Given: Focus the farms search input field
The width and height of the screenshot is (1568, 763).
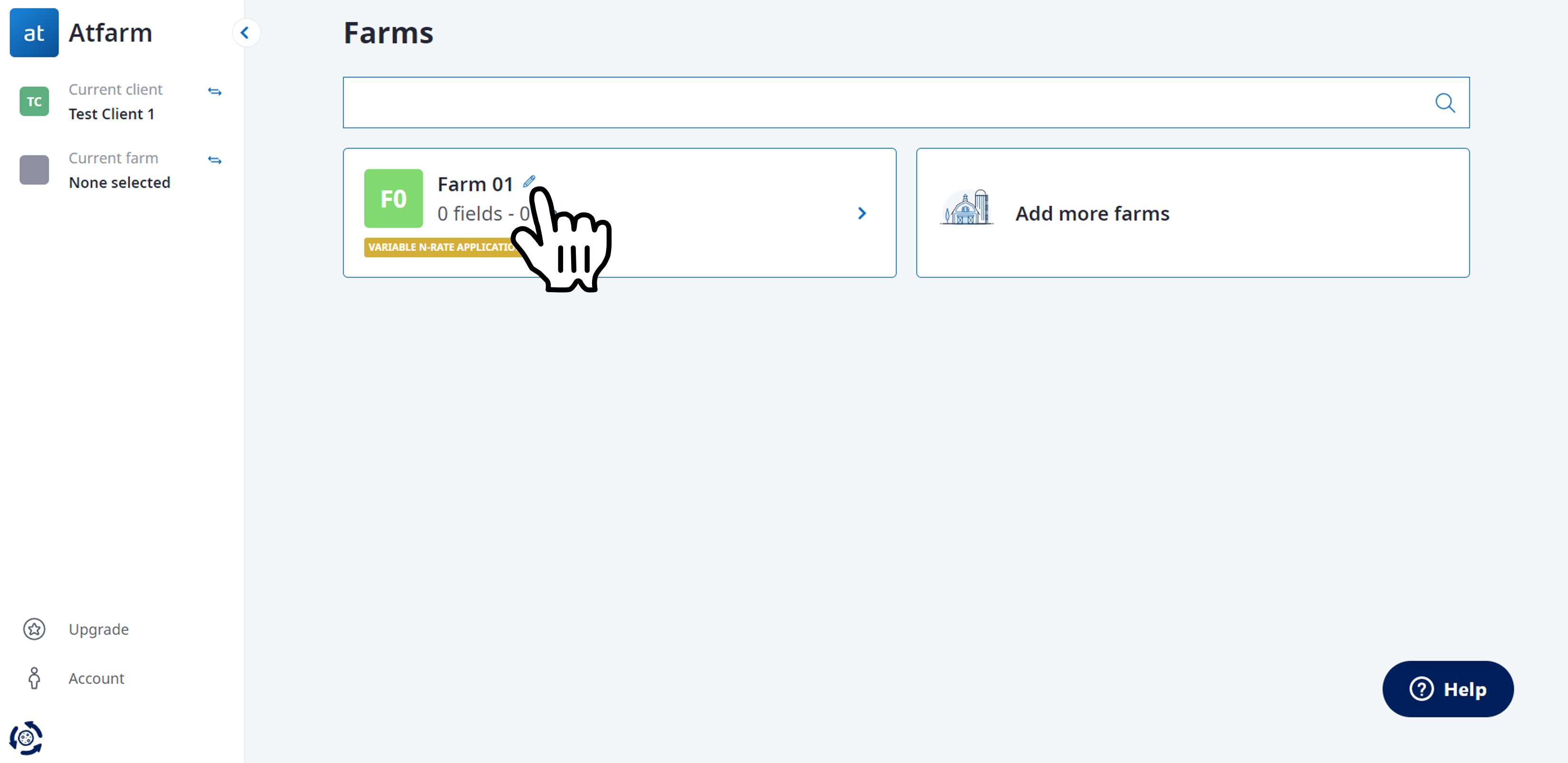Looking at the screenshot, I should (906, 103).
